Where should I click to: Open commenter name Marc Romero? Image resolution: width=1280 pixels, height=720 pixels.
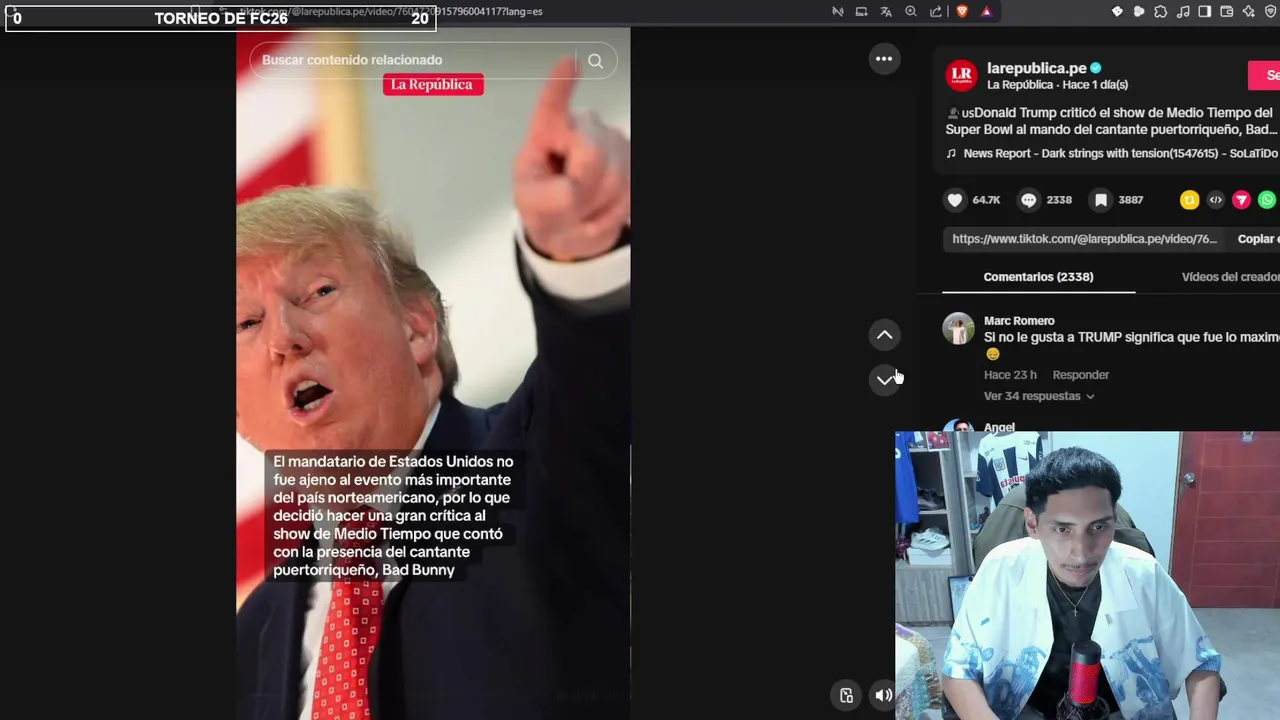pos(1019,321)
